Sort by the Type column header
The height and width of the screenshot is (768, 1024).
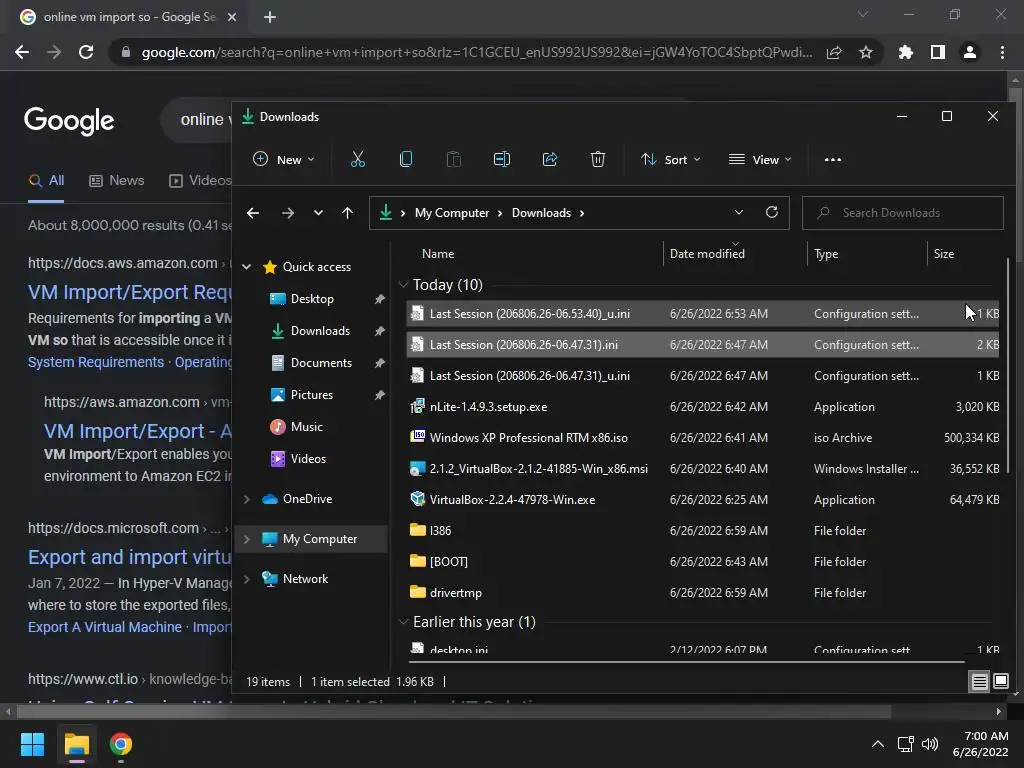click(x=826, y=253)
